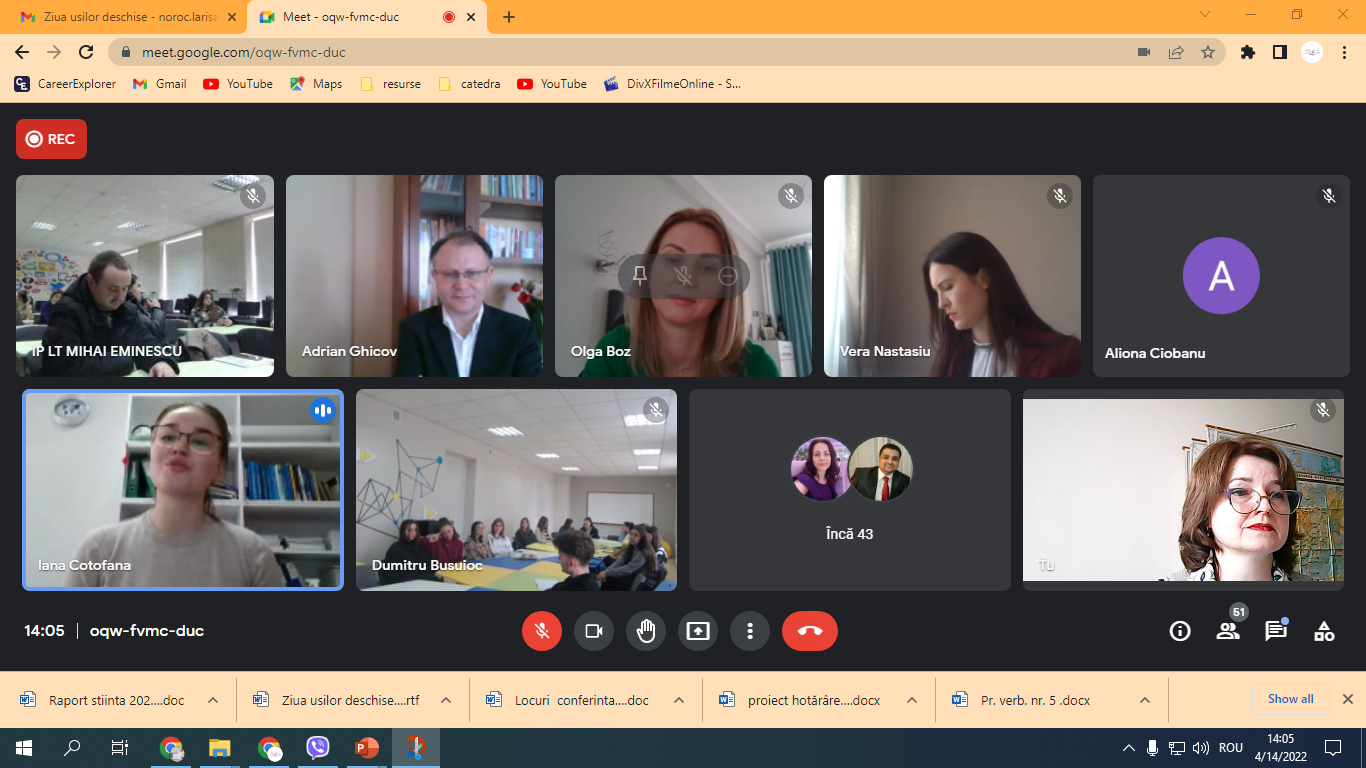Image resolution: width=1366 pixels, height=768 pixels.
Task: Open the Maps bookmark
Action: [316, 84]
